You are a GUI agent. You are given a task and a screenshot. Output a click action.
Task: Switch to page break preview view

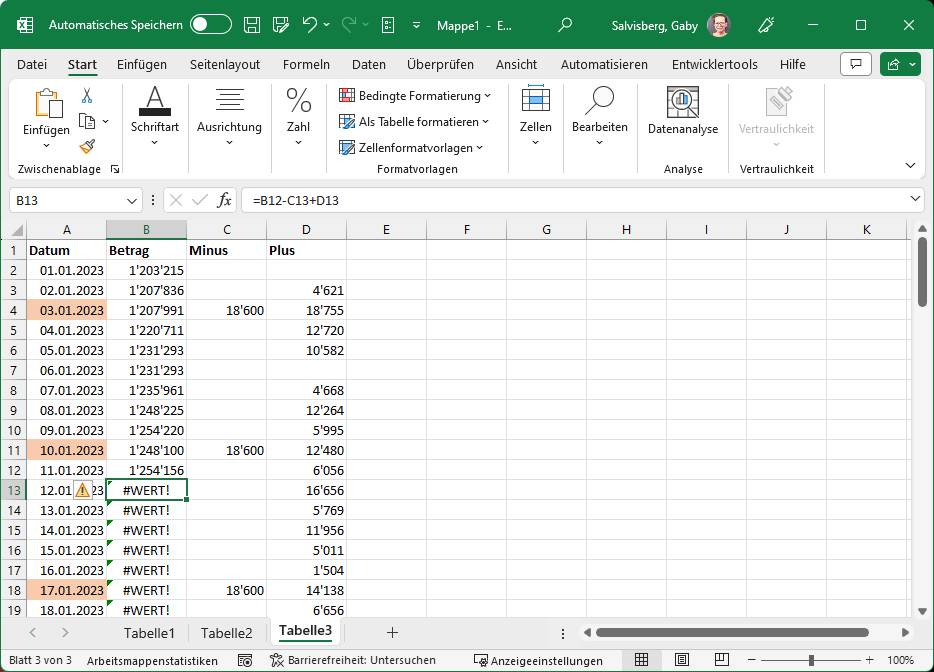pos(719,660)
